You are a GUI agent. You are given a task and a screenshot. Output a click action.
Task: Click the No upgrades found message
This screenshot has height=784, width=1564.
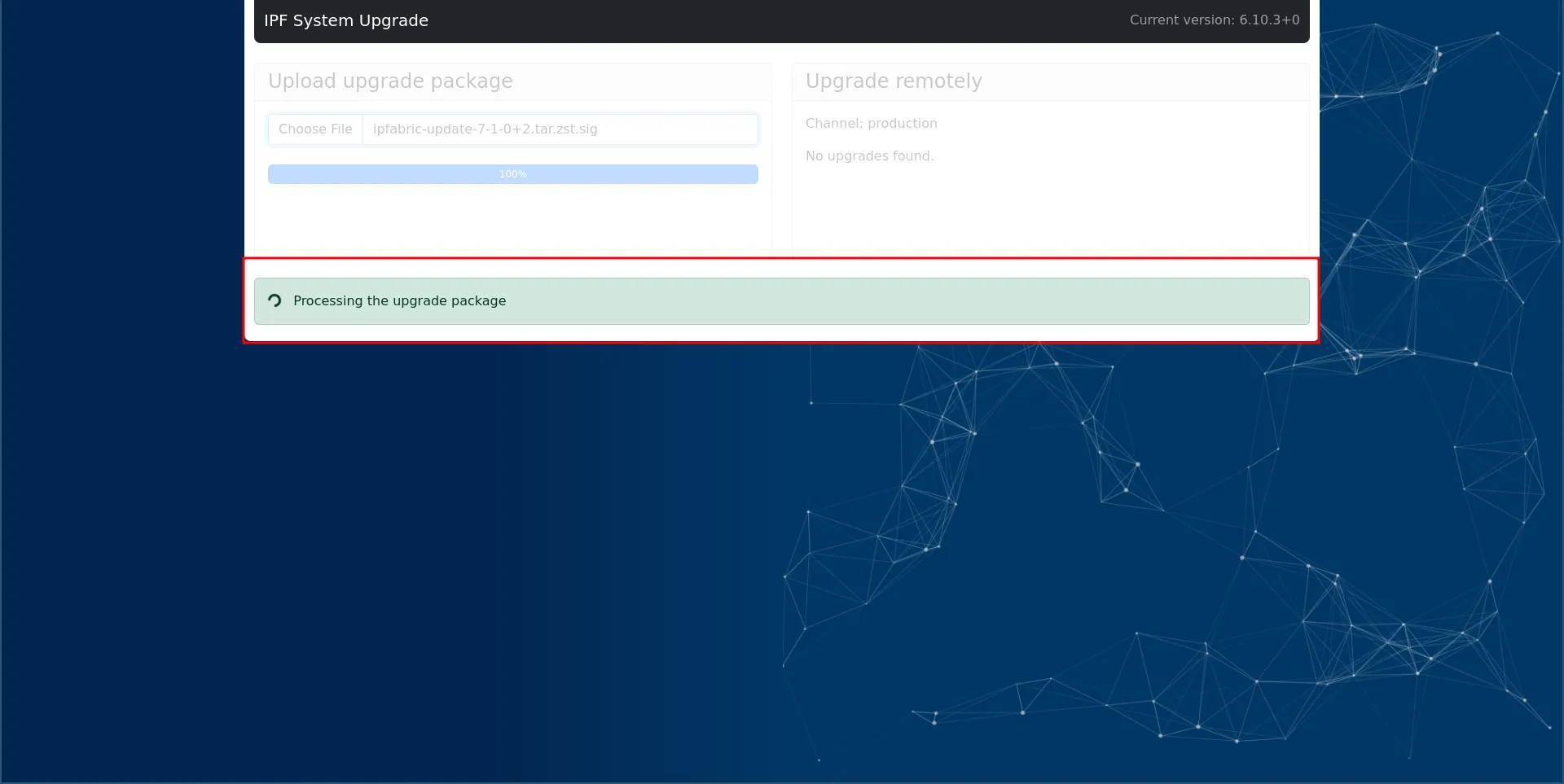click(869, 156)
